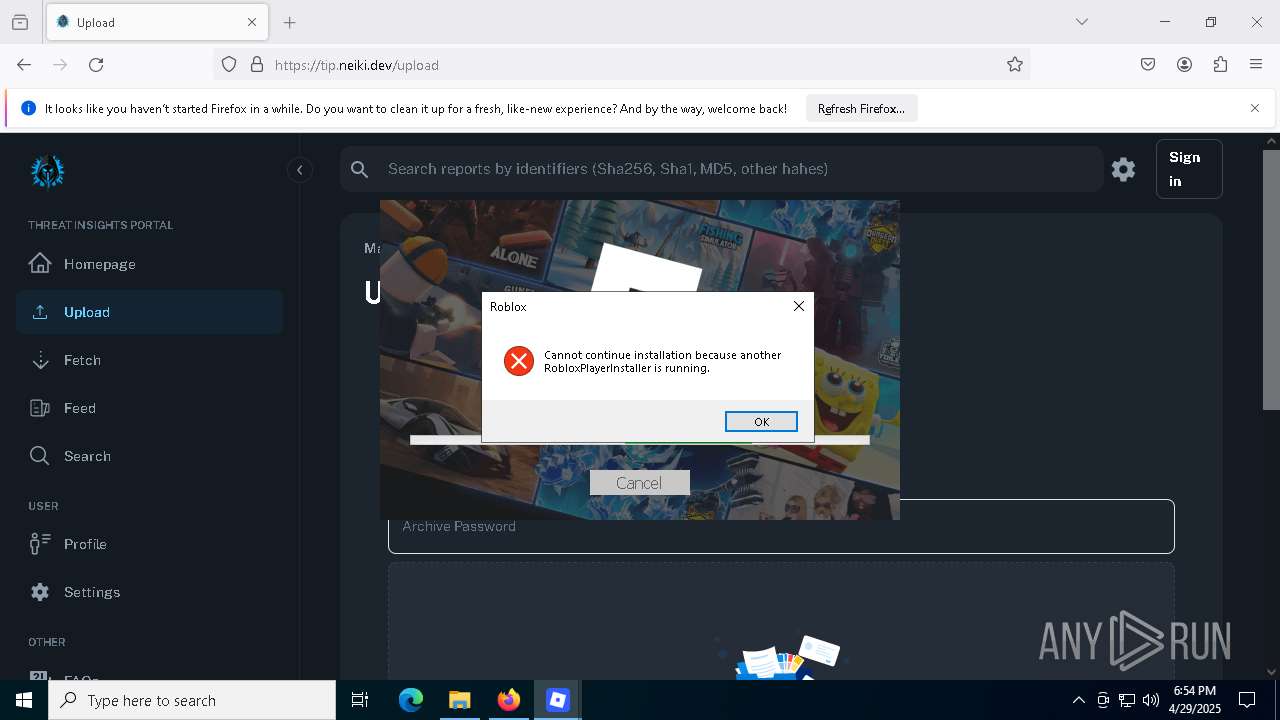This screenshot has height=720, width=1280.
Task: Click the Homepage house icon
Action: (x=40, y=263)
